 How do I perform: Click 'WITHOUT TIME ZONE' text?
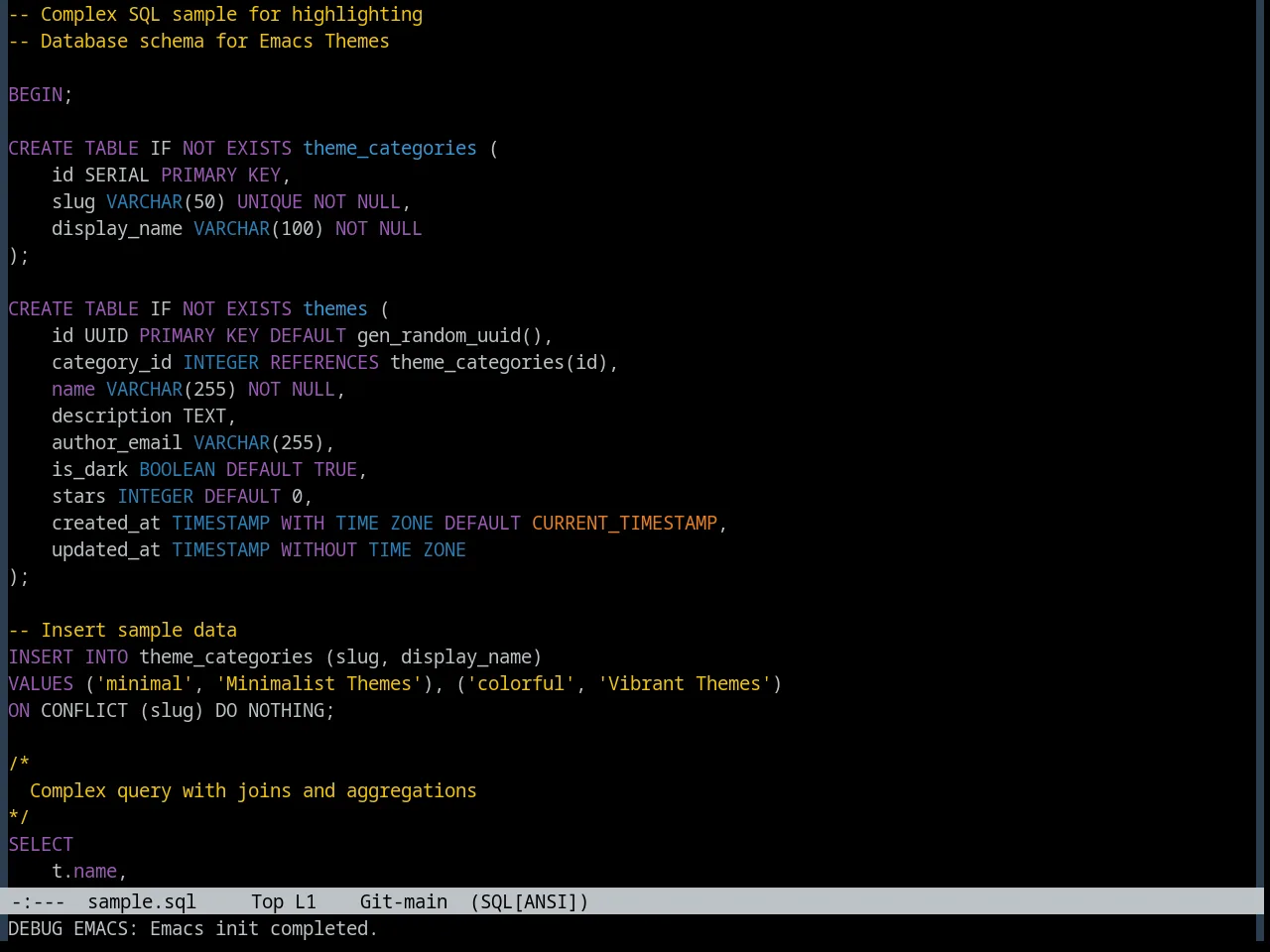(373, 549)
